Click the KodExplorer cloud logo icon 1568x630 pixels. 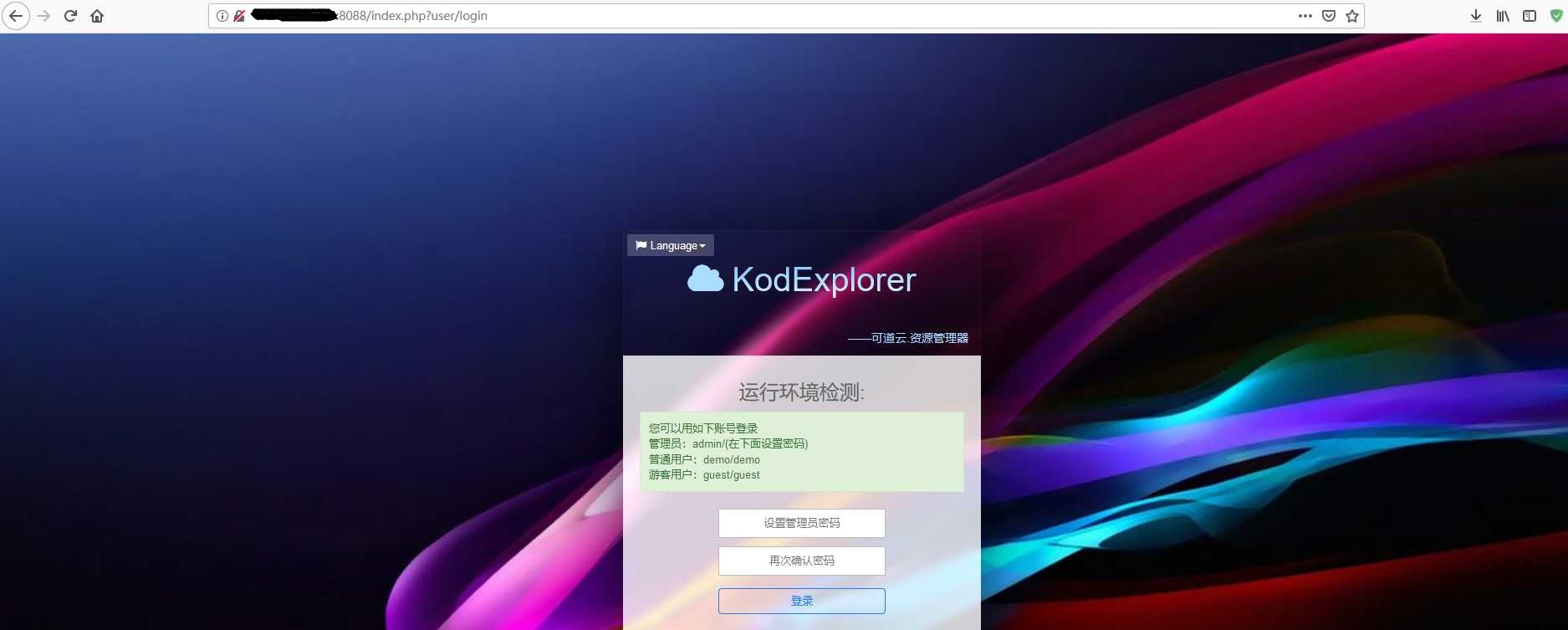coord(705,279)
